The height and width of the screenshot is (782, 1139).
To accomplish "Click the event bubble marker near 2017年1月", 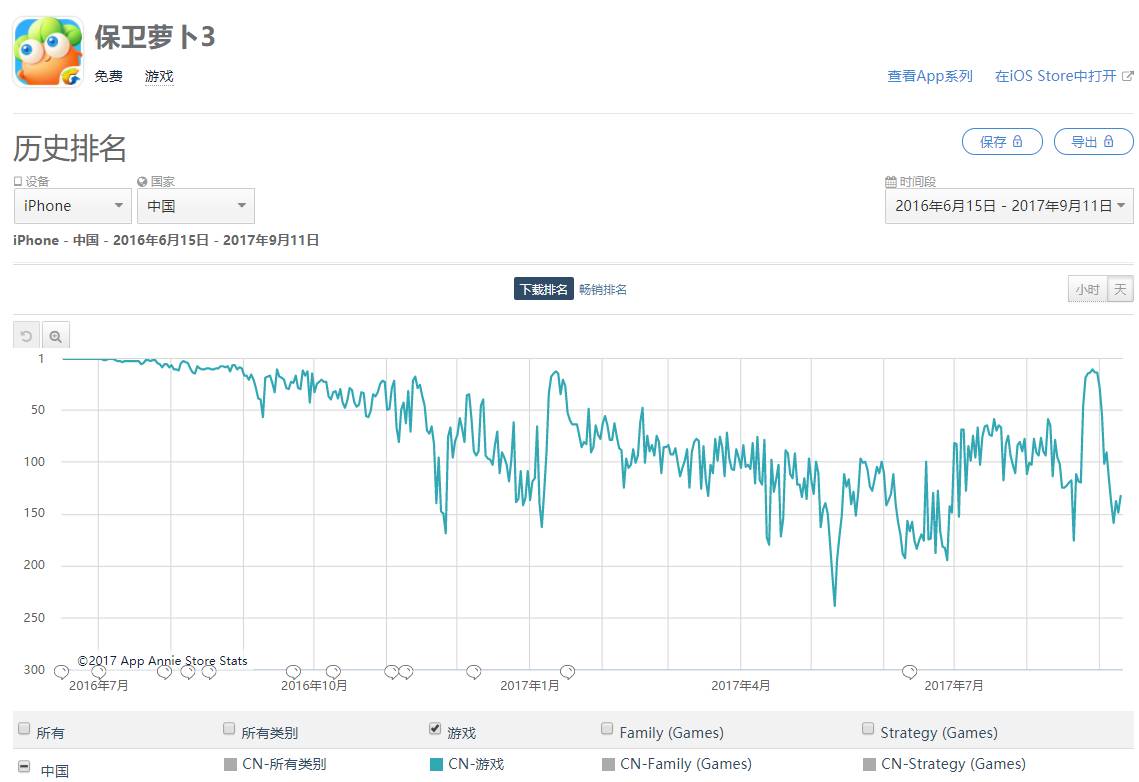I will (567, 671).
